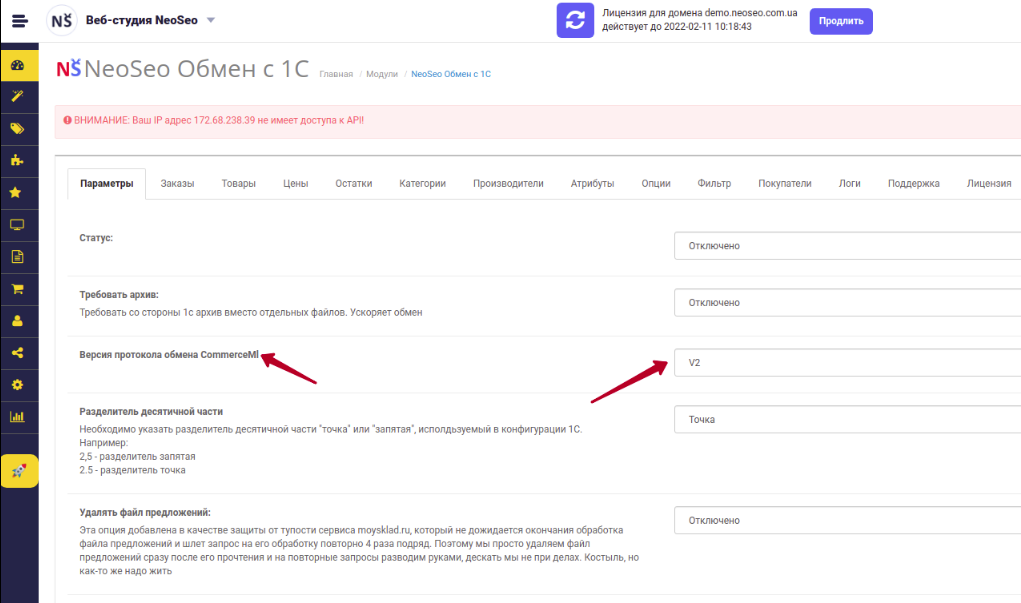Open the puzzle extensions sidebar icon
1021x603 pixels.
tap(18, 160)
